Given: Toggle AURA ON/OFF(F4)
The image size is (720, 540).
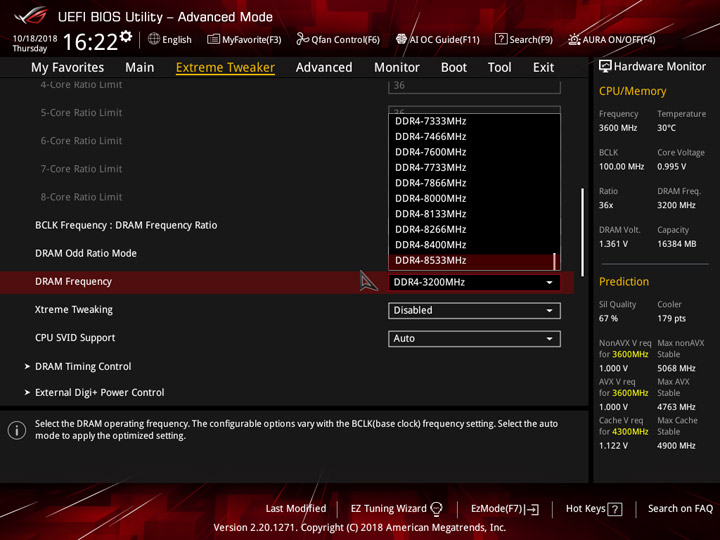Looking at the screenshot, I should click(612, 39).
